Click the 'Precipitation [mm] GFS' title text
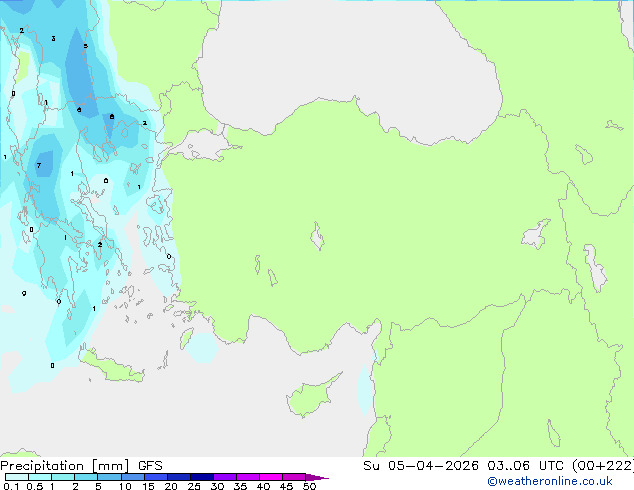The height and width of the screenshot is (490, 634). point(81,466)
